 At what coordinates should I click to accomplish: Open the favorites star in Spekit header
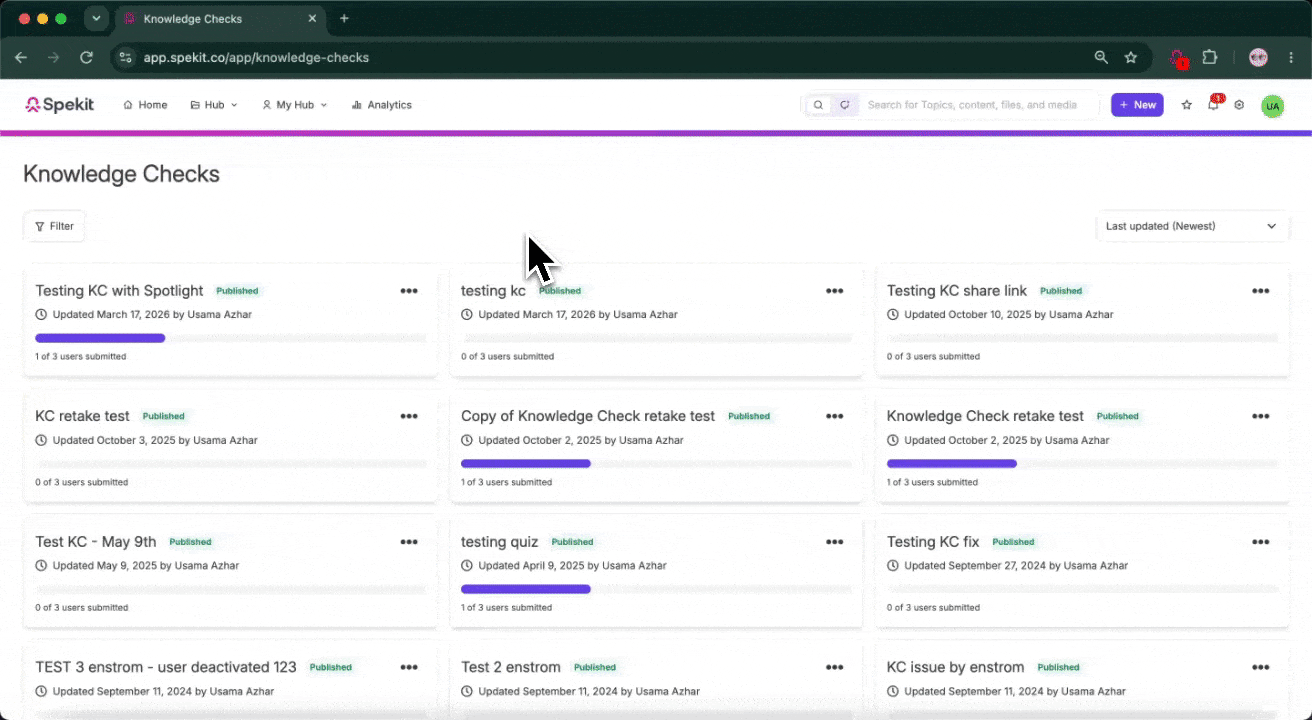(1187, 105)
